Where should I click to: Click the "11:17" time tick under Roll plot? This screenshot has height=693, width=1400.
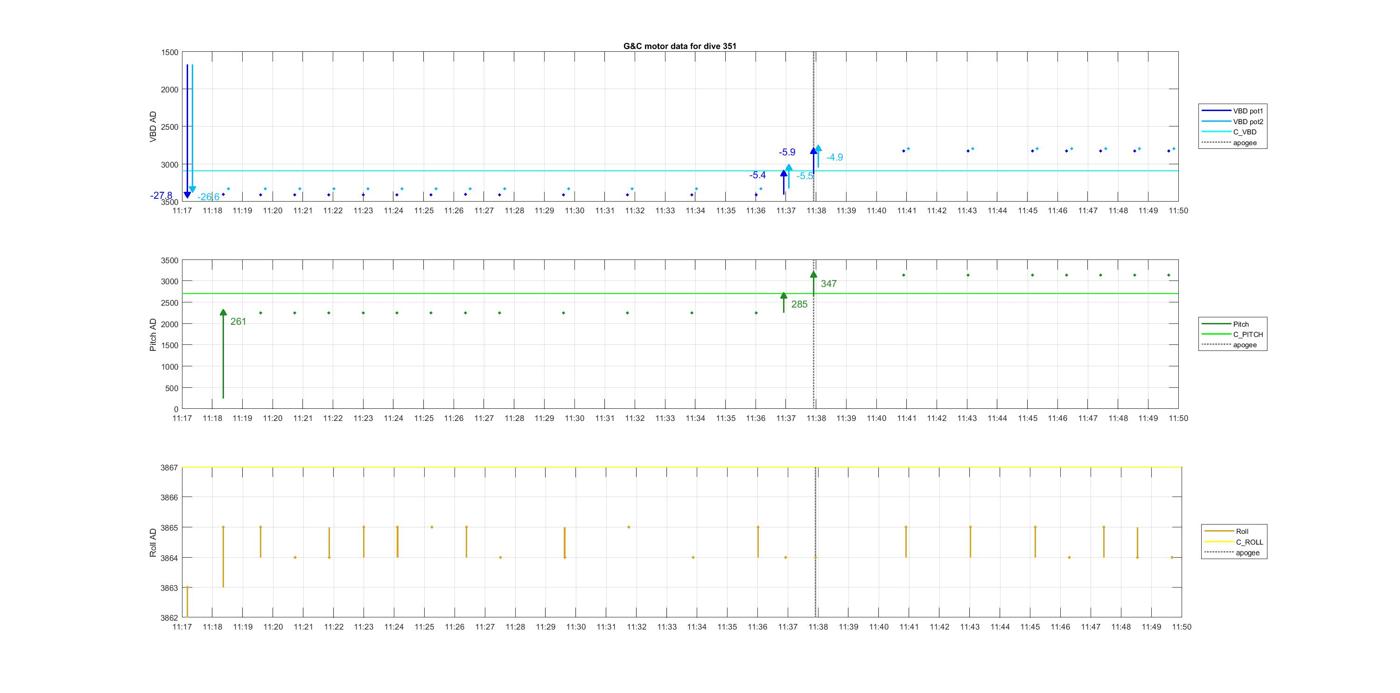point(182,627)
